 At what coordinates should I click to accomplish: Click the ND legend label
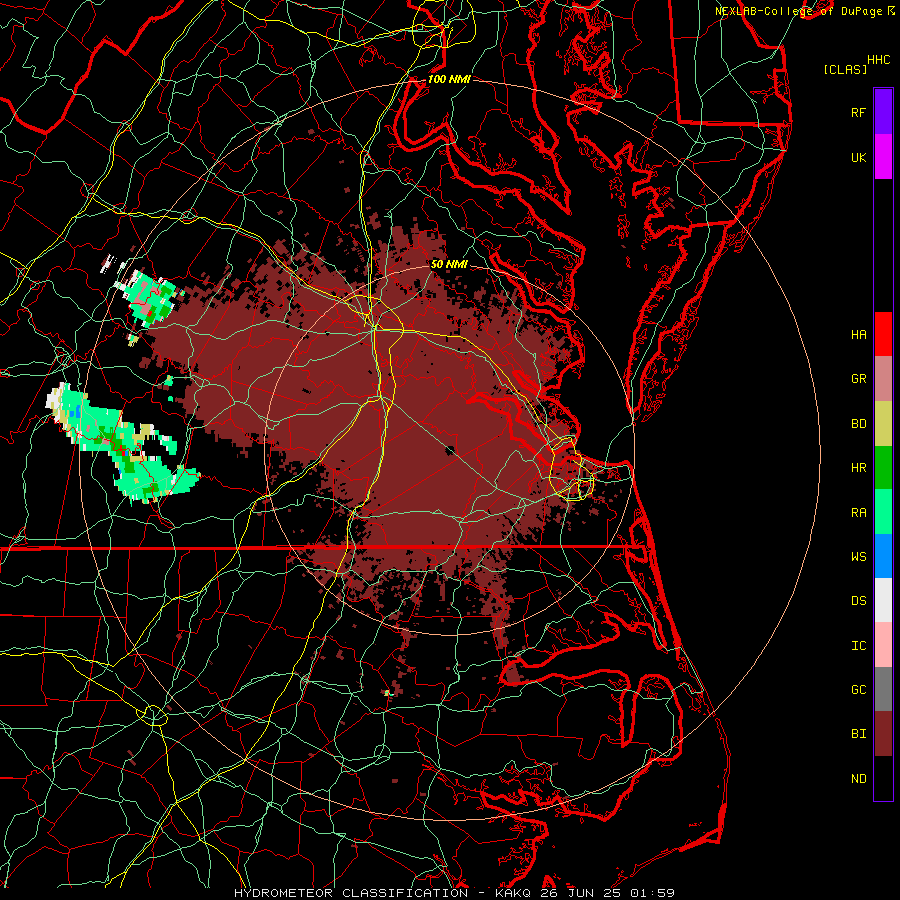tap(859, 778)
